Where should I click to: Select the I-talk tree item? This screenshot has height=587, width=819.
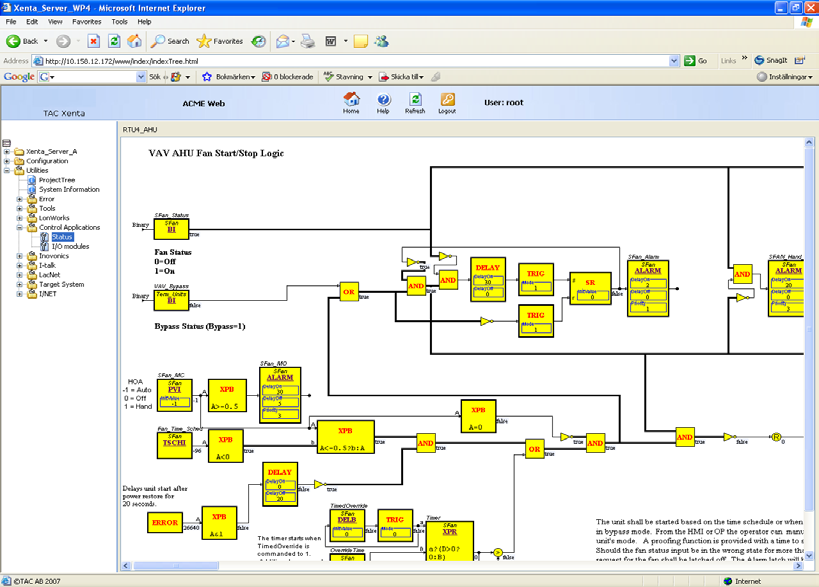(x=47, y=265)
